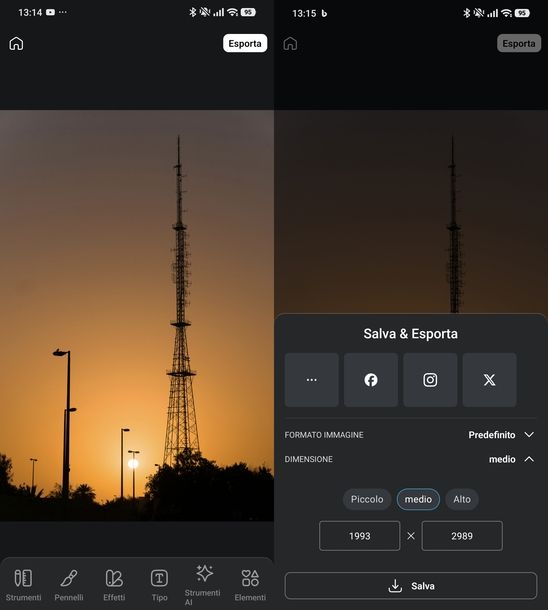Open the Strumenti tools icon
This screenshot has width=548, height=610.
[x=23, y=578]
